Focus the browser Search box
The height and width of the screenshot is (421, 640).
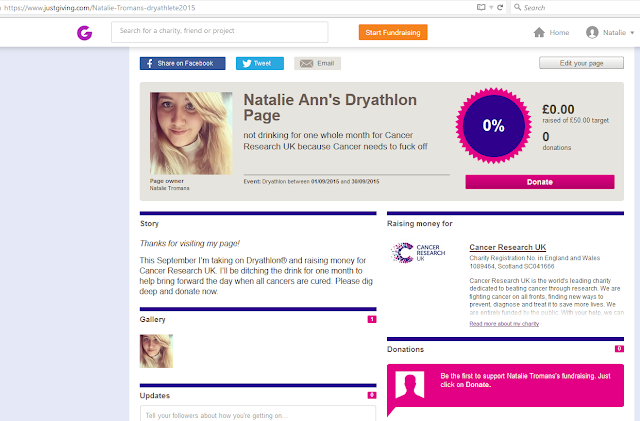(x=578, y=7)
